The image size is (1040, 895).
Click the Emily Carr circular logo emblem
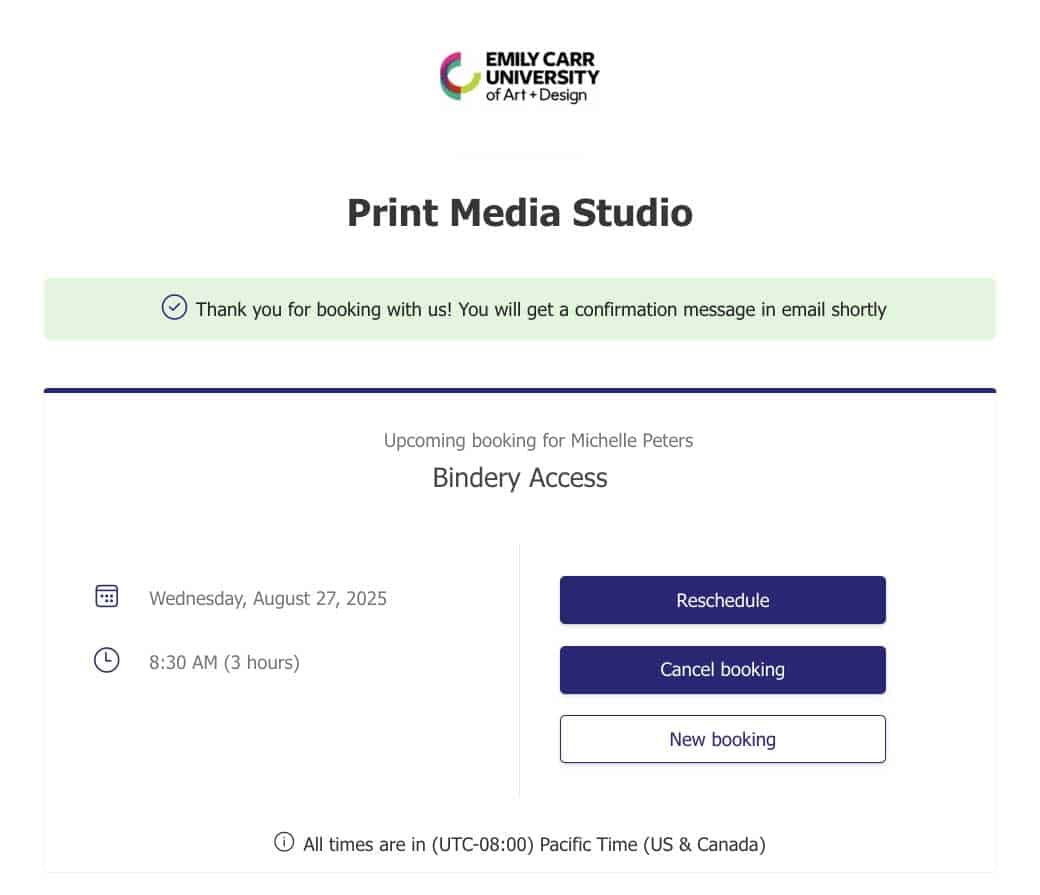click(459, 76)
